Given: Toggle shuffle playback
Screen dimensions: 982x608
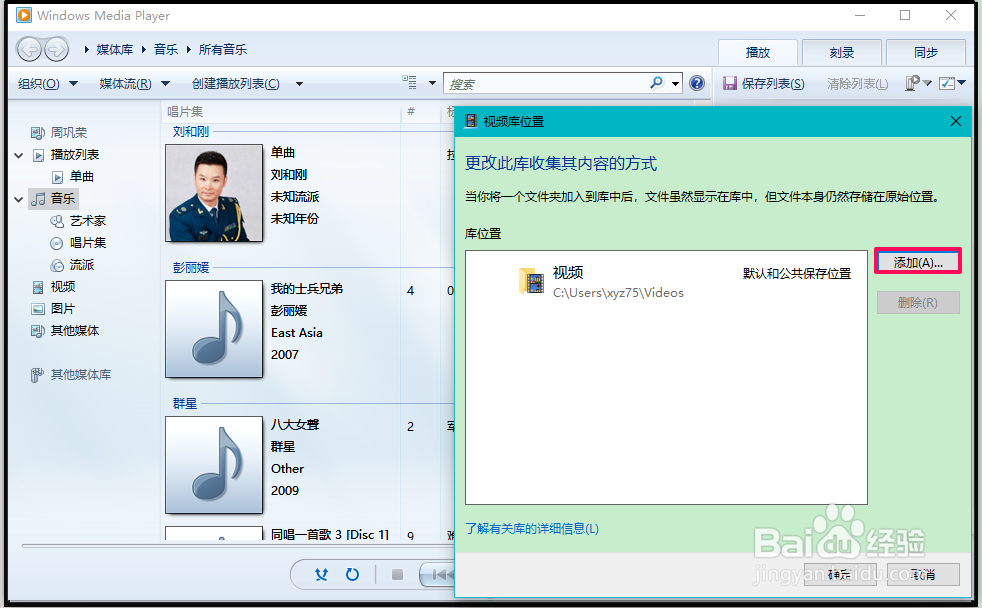Looking at the screenshot, I should coord(321,574).
